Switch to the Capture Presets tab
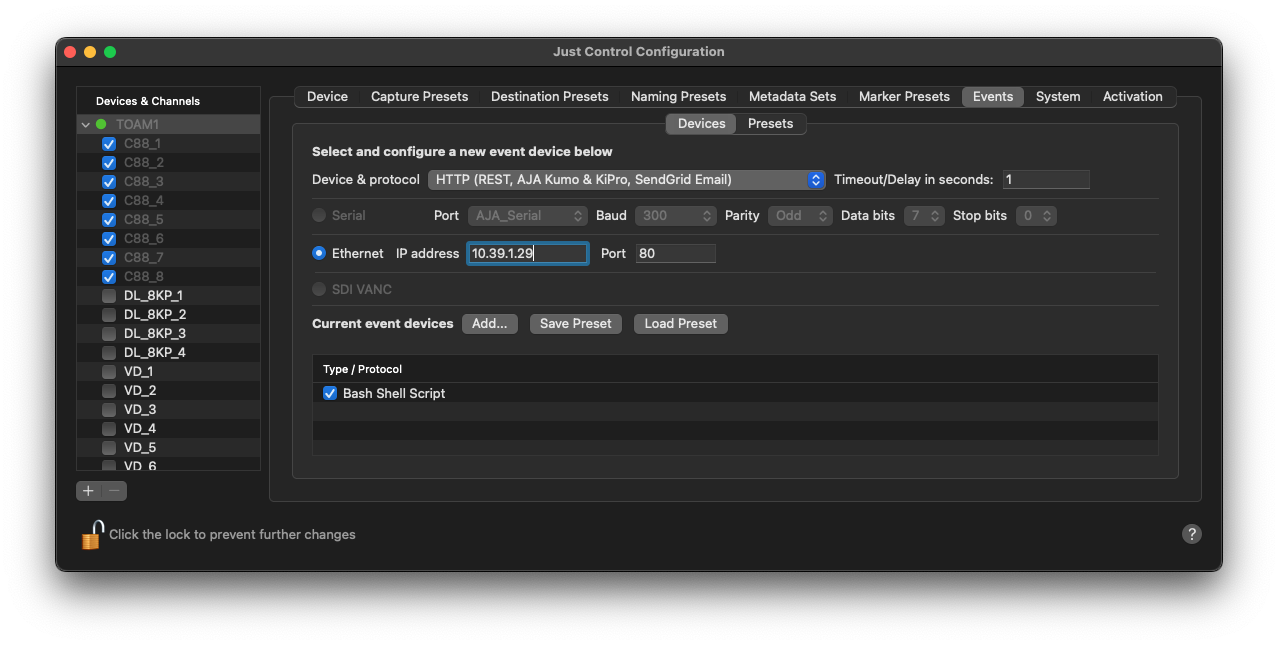Viewport: 1278px width, 645px height. click(x=419, y=97)
